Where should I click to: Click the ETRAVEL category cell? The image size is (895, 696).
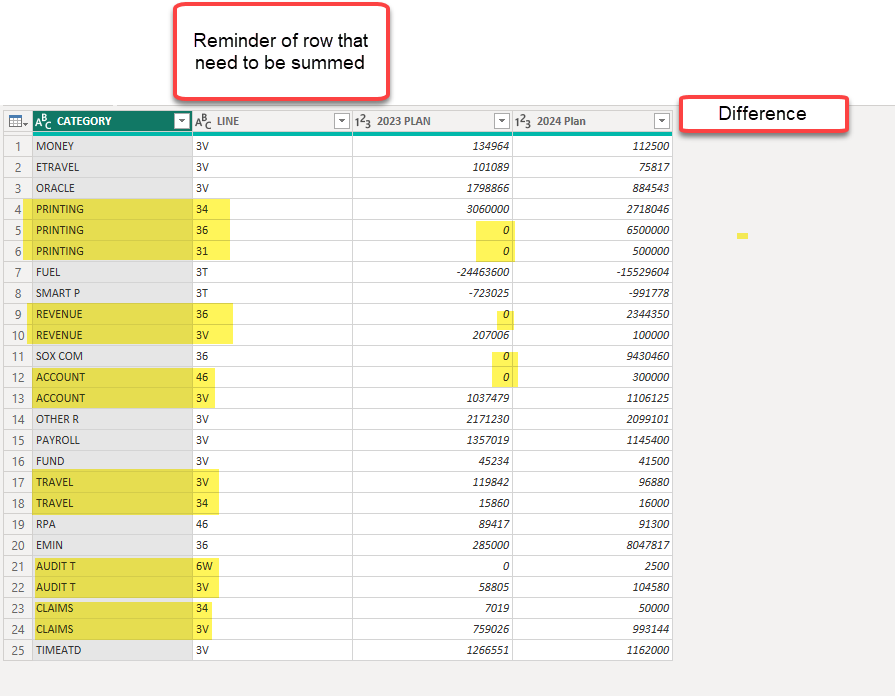click(x=112, y=167)
